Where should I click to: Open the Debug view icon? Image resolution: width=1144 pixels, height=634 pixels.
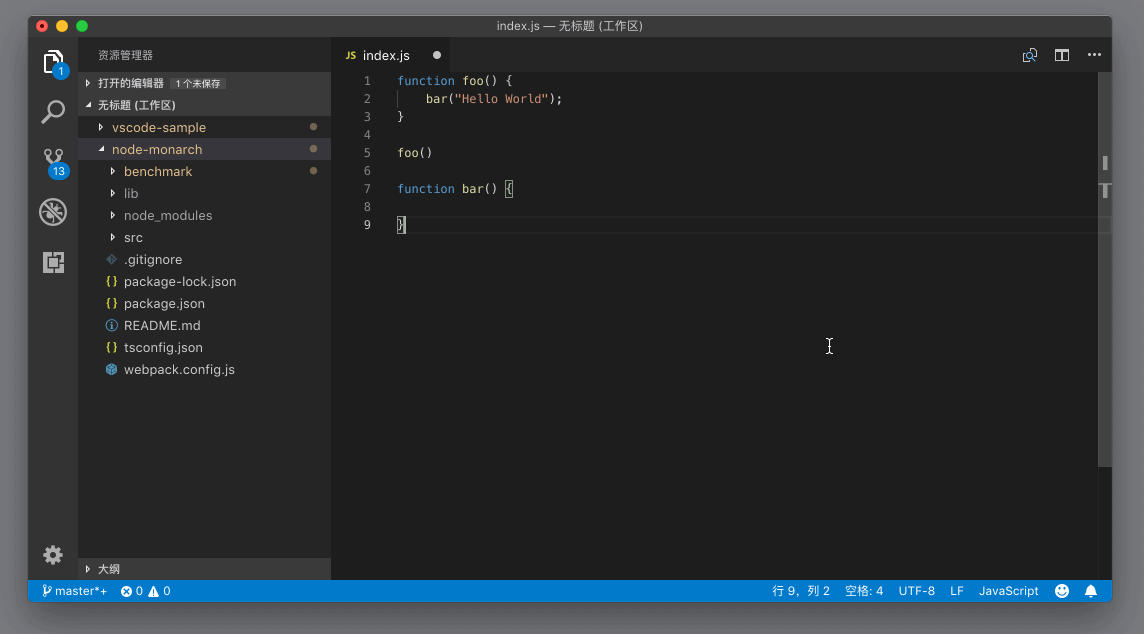pyautogui.click(x=53, y=212)
